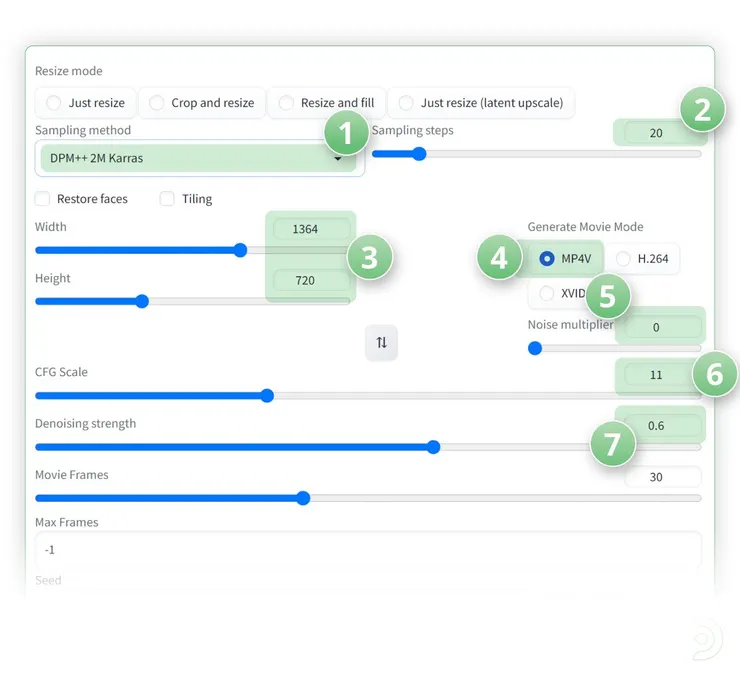Toggle the Tiling checkbox
This screenshot has width=740, height=678.
tap(168, 199)
